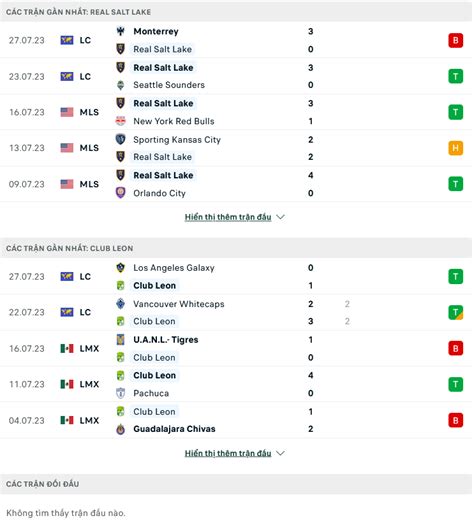Click the Pachuca team crest icon

point(120,393)
